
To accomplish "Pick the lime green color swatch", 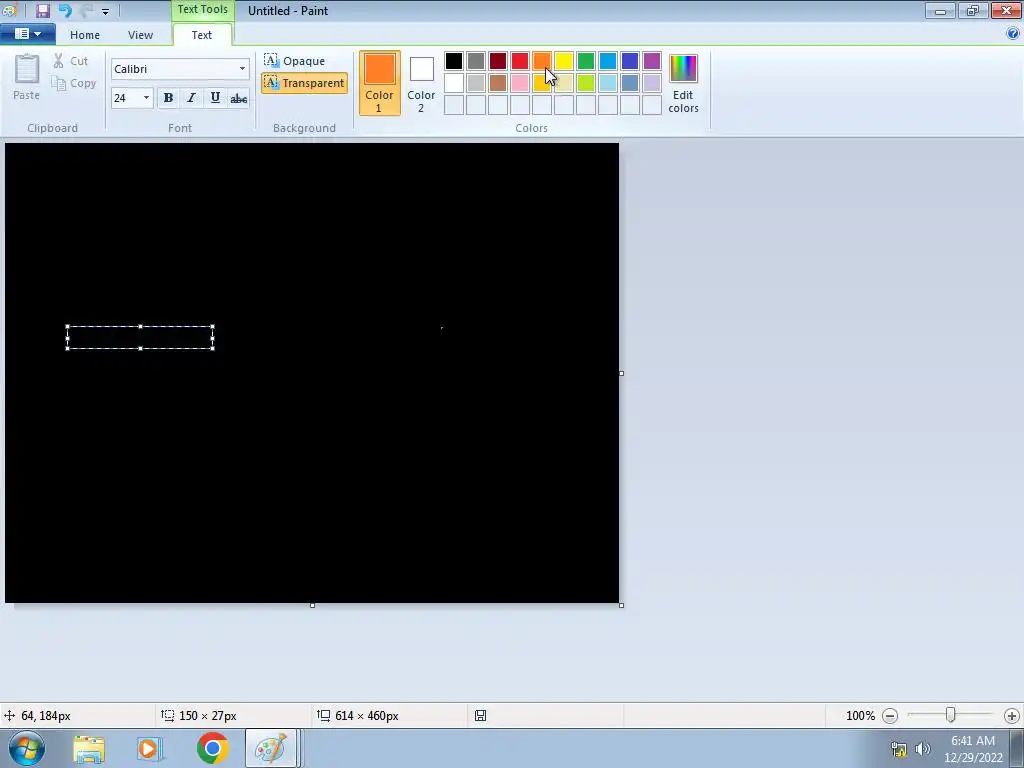I will click(586, 83).
